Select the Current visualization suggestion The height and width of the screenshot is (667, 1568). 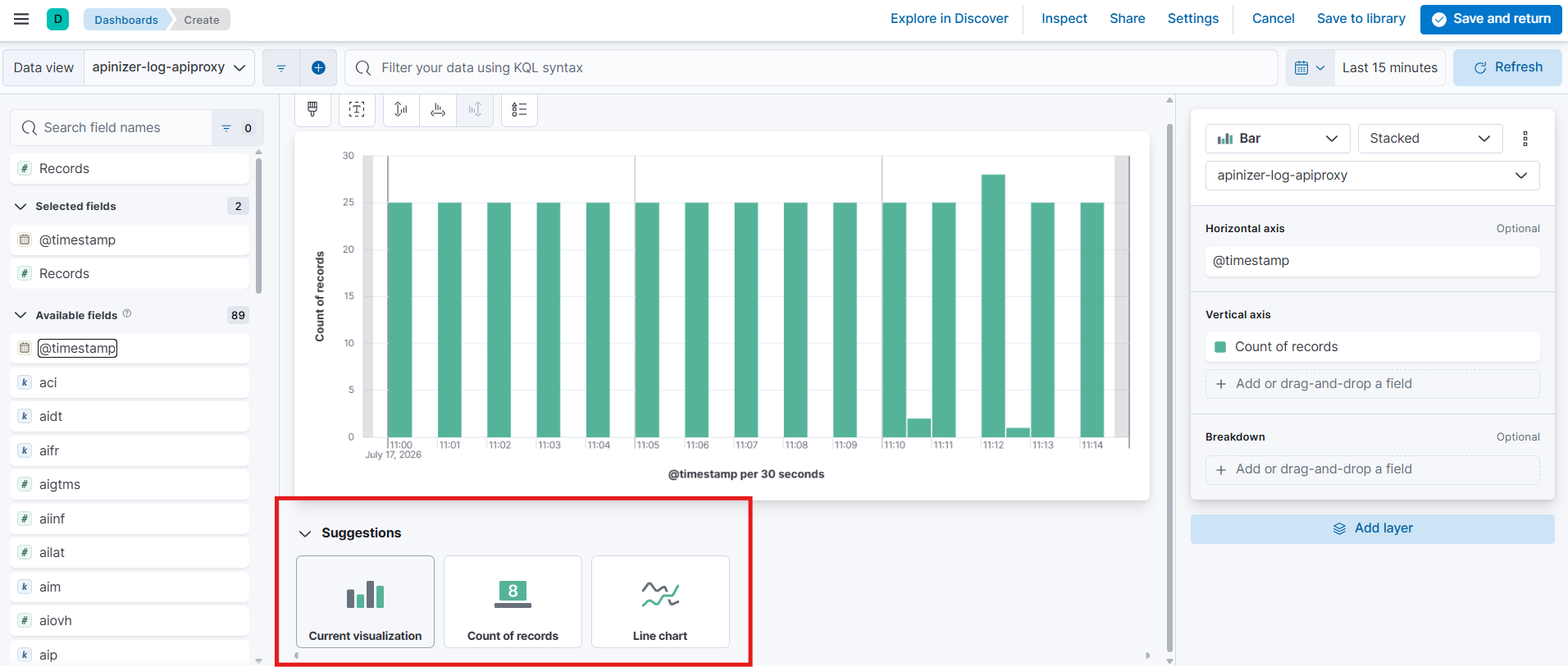tap(365, 602)
